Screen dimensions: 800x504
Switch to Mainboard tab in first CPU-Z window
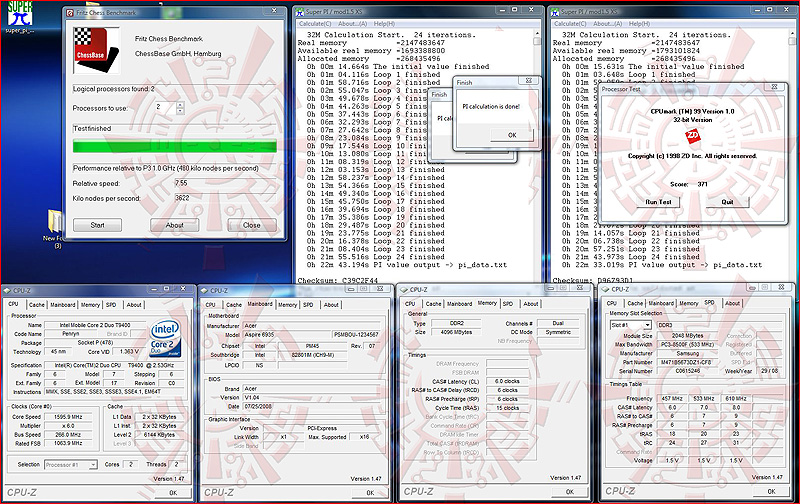[x=63, y=305]
